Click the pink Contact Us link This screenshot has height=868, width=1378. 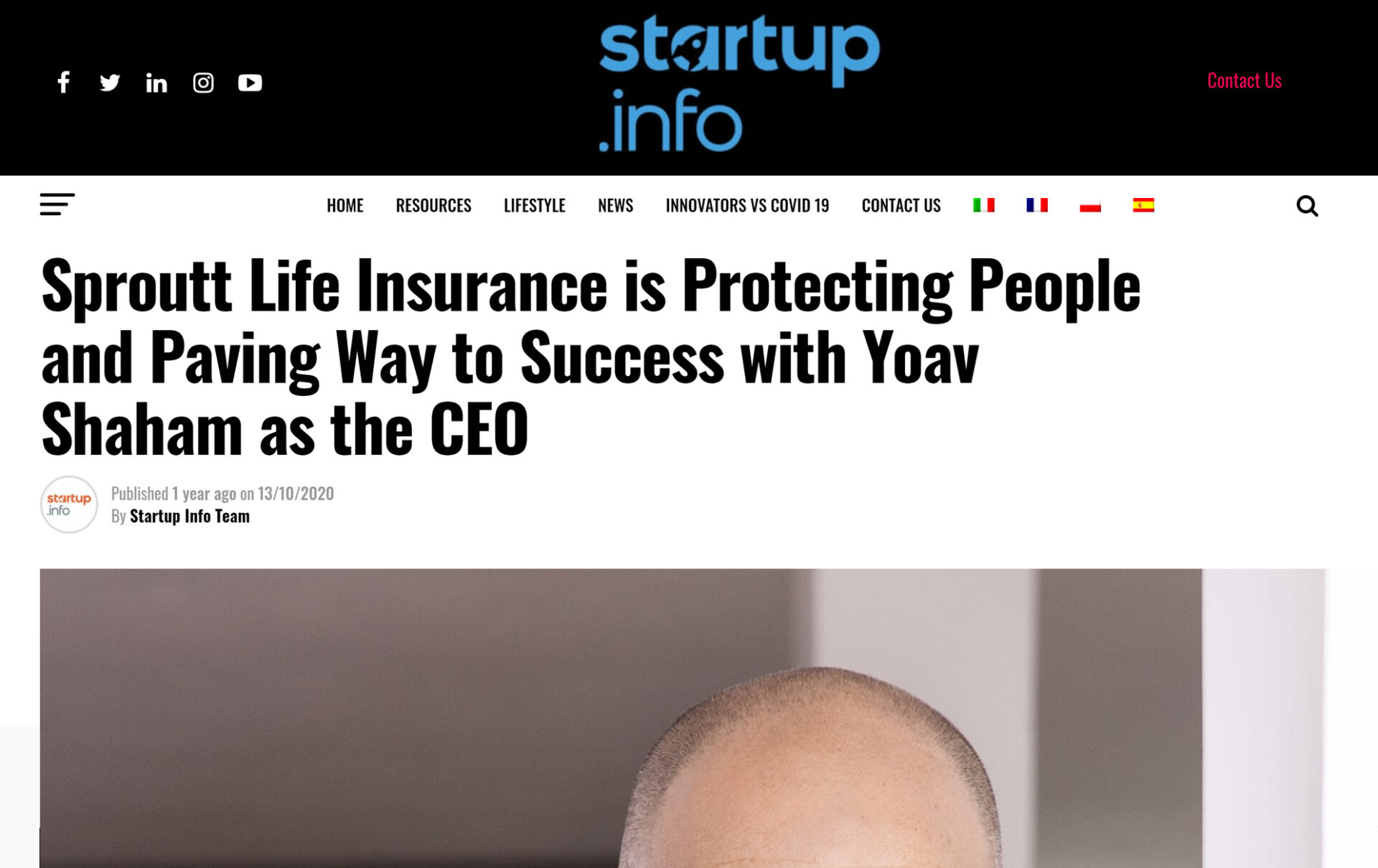click(x=1244, y=80)
